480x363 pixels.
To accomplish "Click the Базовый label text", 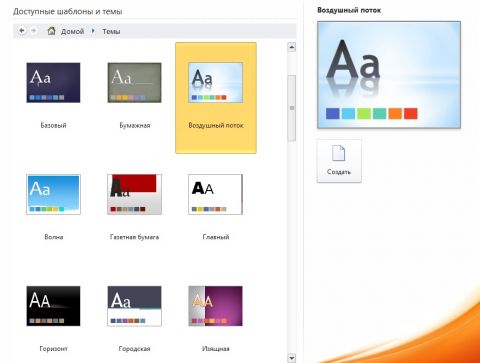I will click(x=53, y=125).
